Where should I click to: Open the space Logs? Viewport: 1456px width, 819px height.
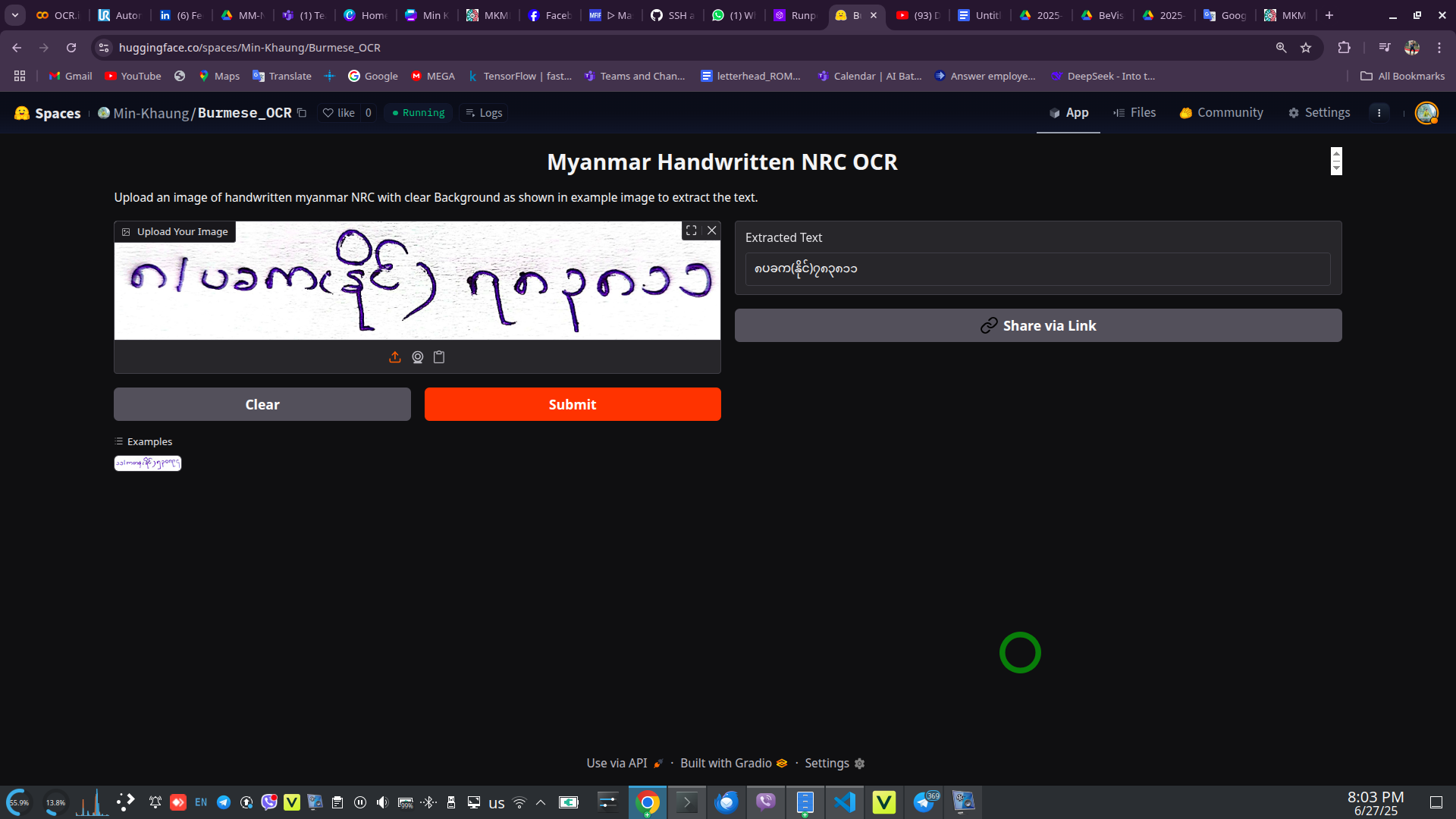click(x=483, y=113)
